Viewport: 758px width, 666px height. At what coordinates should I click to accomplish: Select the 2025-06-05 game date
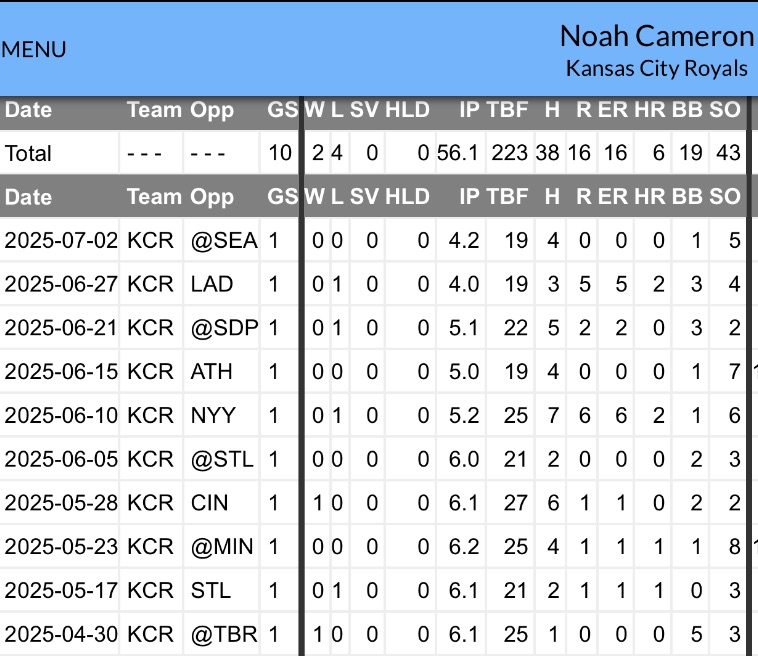61,459
